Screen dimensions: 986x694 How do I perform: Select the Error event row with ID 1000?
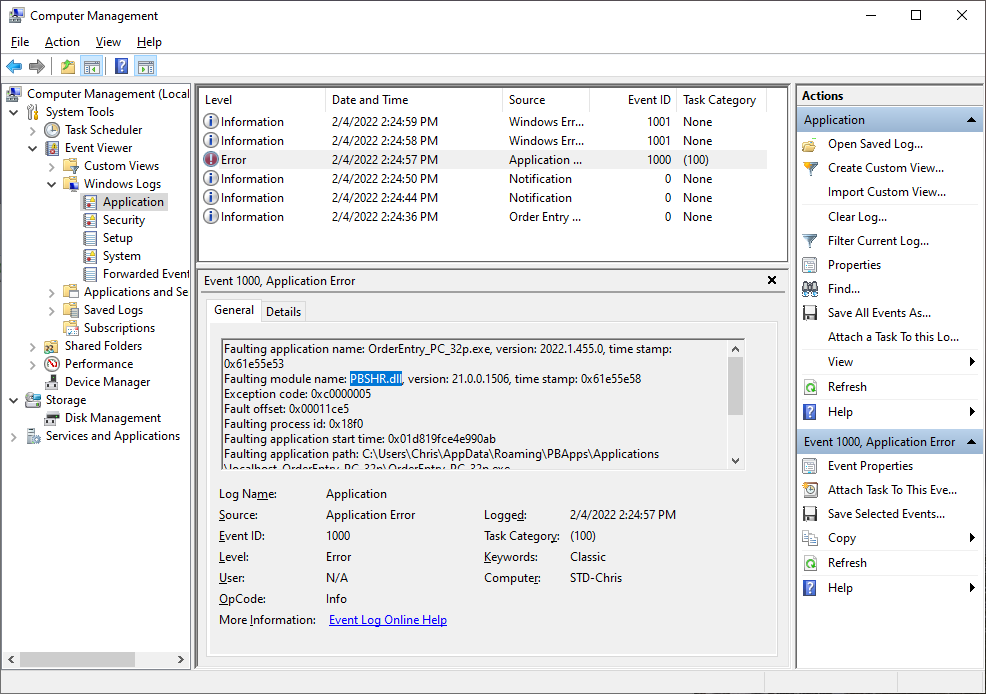coord(482,160)
